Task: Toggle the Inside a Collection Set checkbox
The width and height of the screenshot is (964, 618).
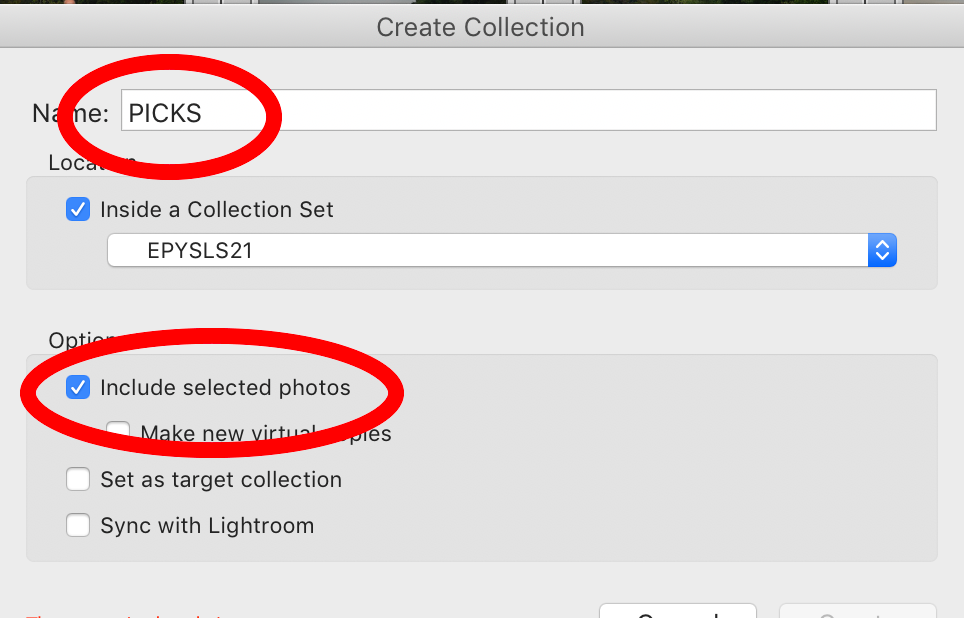Action: point(78,209)
